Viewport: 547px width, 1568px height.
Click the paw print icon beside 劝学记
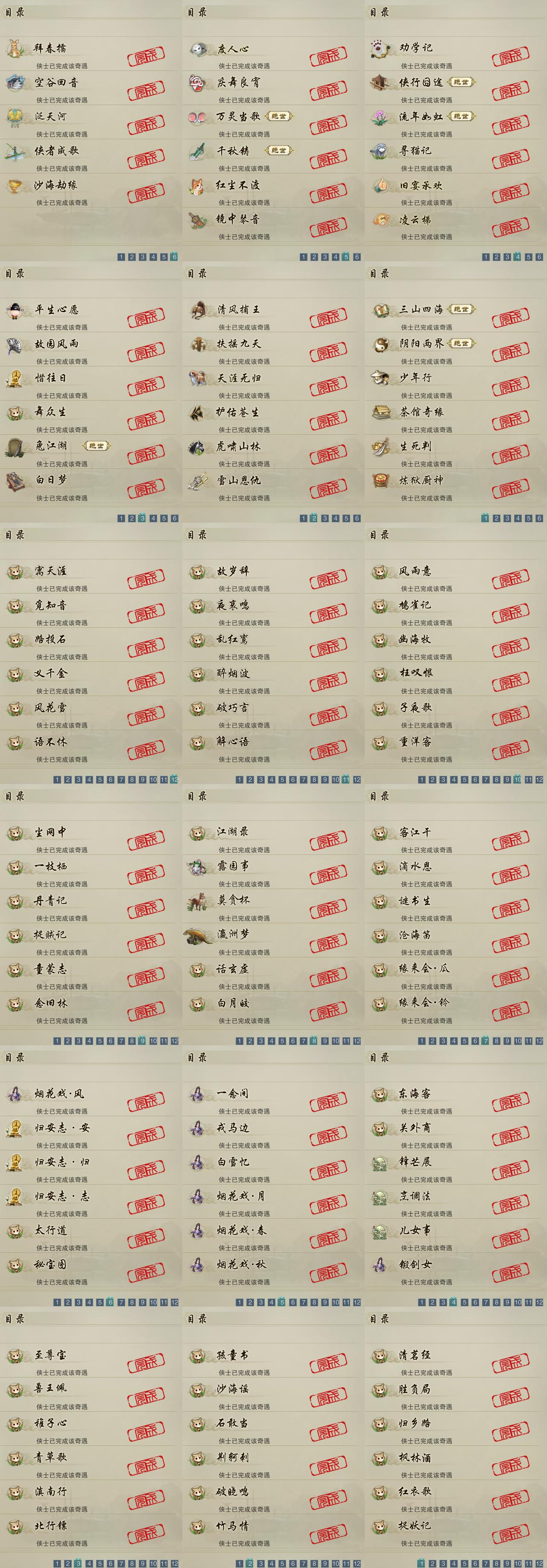point(380,48)
